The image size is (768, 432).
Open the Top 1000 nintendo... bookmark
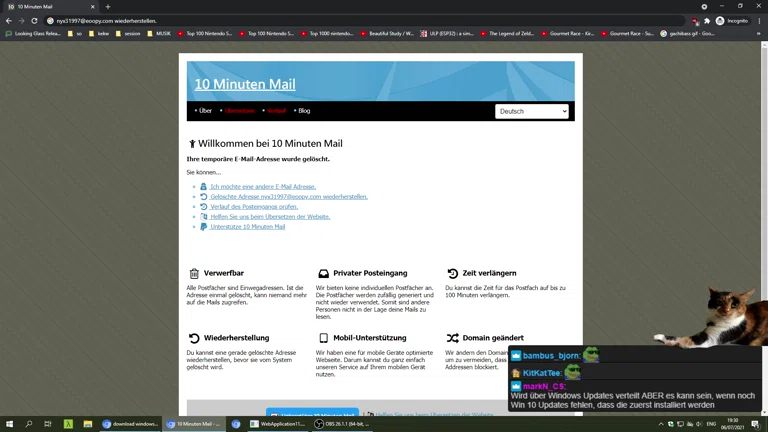pos(327,34)
